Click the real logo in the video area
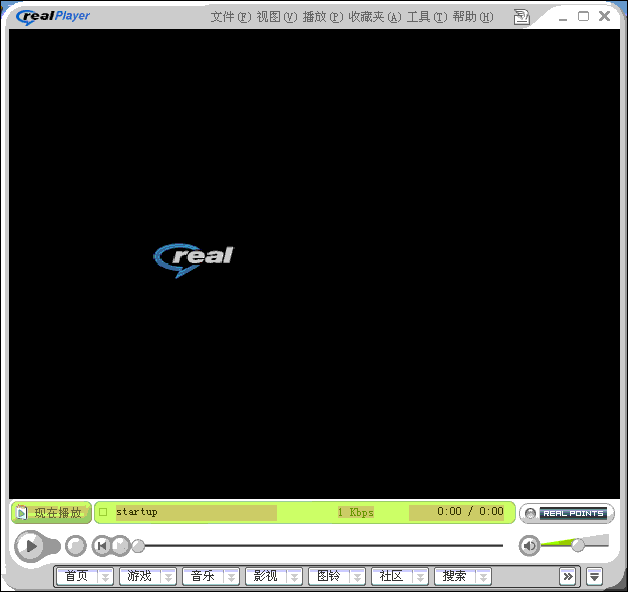This screenshot has width=628, height=592. [194, 260]
